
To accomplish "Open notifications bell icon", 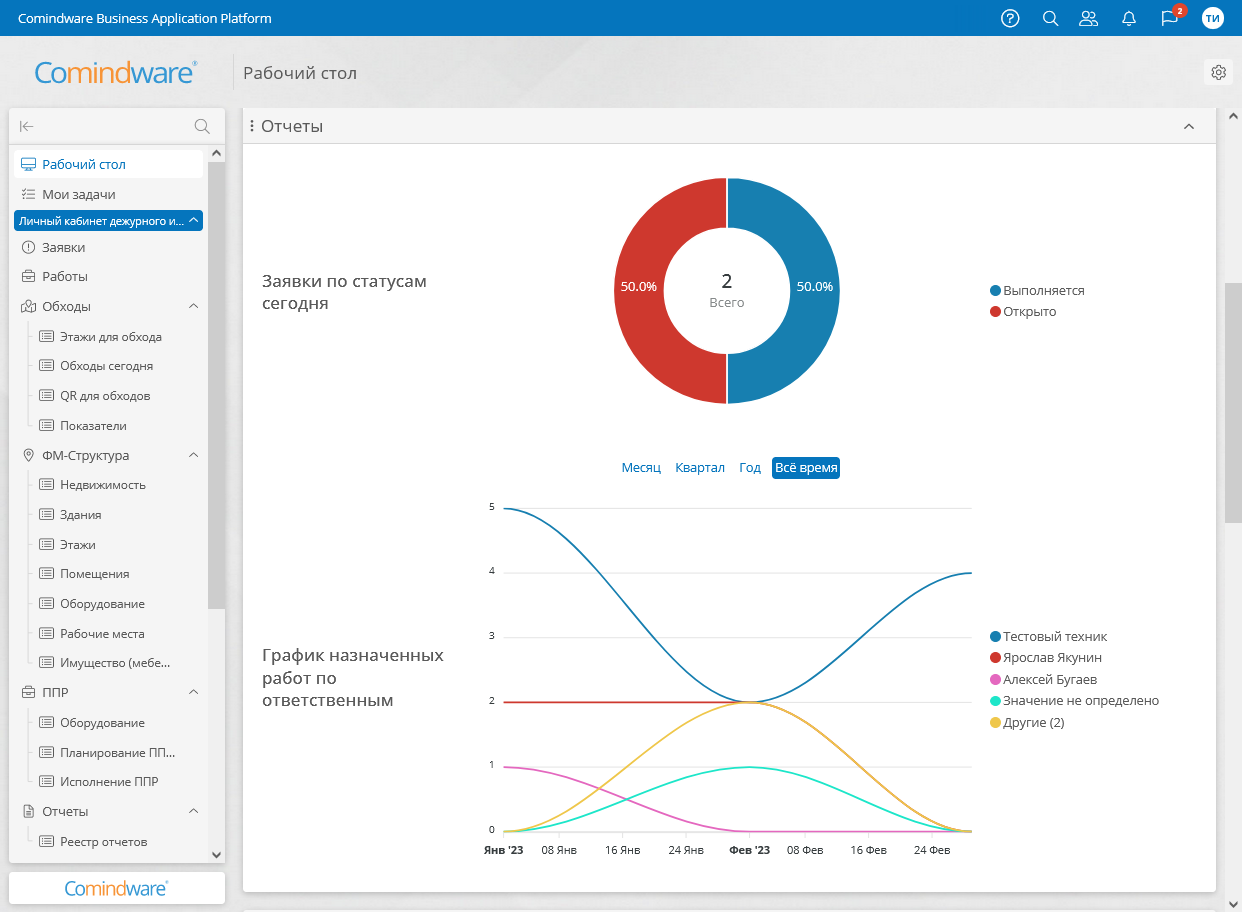I will pyautogui.click(x=1129, y=18).
